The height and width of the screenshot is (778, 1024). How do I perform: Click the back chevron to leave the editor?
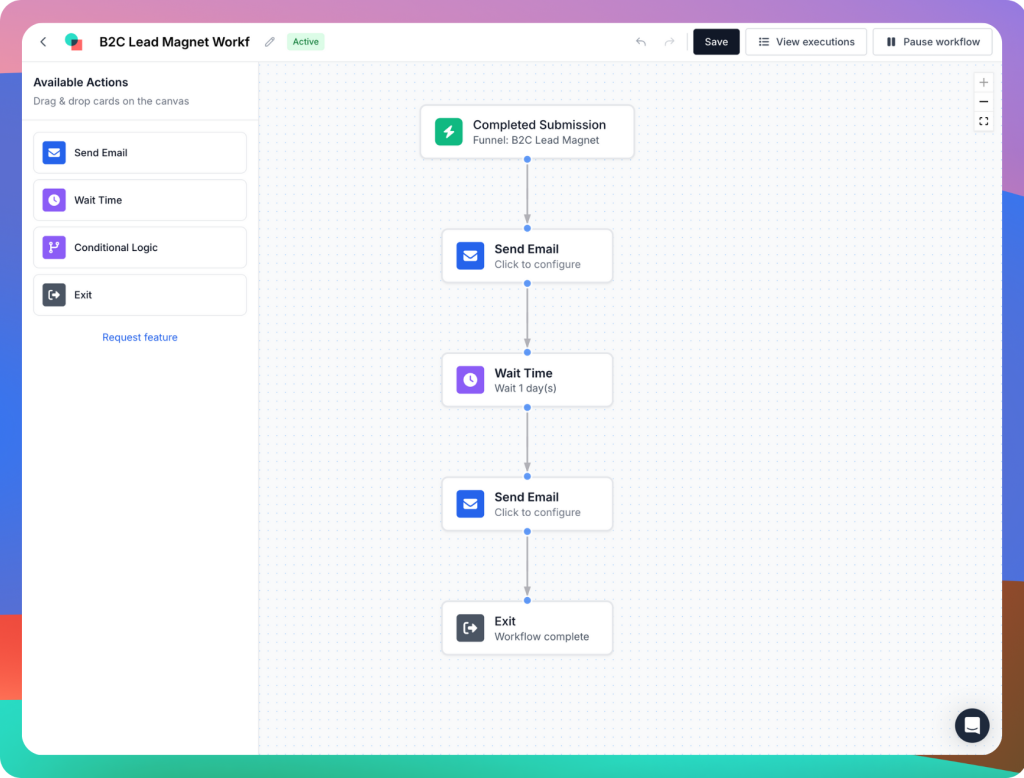43,41
